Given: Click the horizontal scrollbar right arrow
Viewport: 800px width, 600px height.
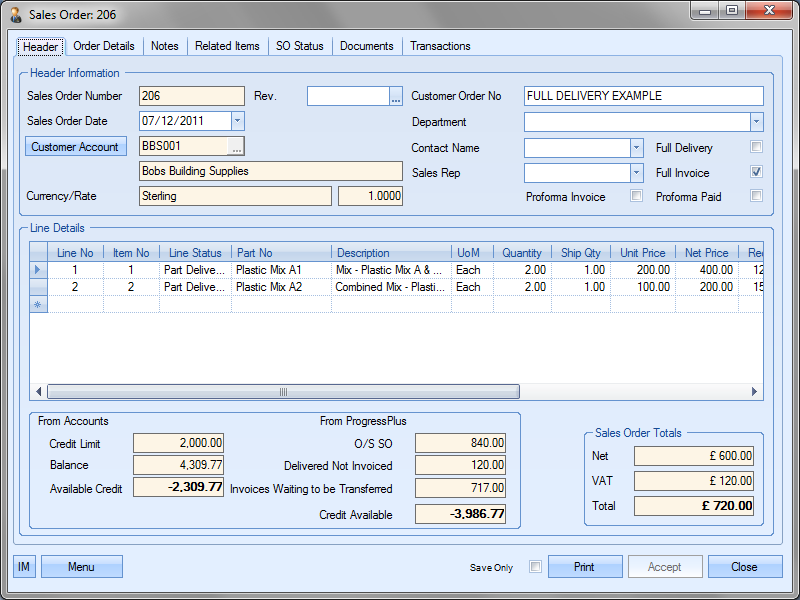Looking at the screenshot, I should point(755,392).
